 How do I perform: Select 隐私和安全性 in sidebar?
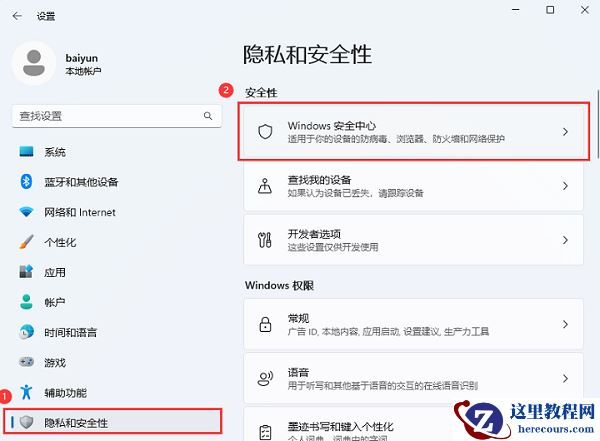tap(113, 421)
